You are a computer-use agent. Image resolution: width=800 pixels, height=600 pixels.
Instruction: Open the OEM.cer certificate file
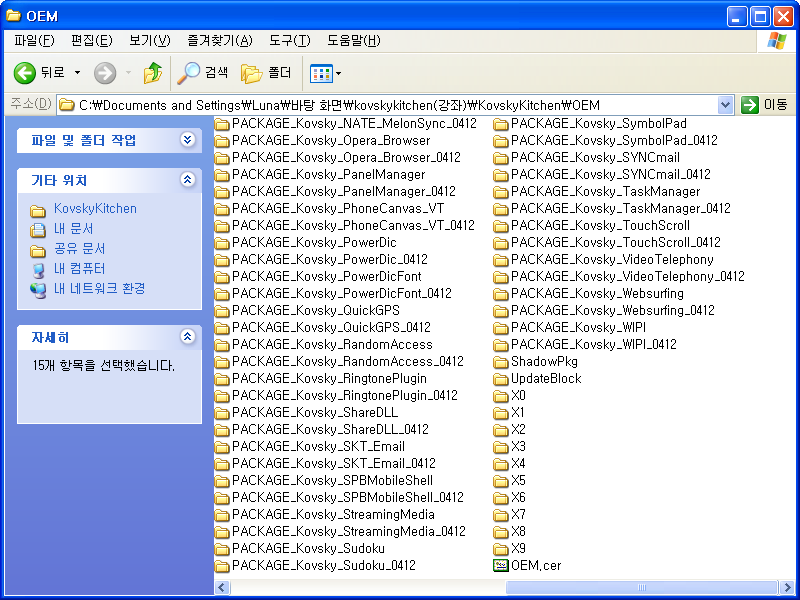pyautogui.click(x=530, y=565)
